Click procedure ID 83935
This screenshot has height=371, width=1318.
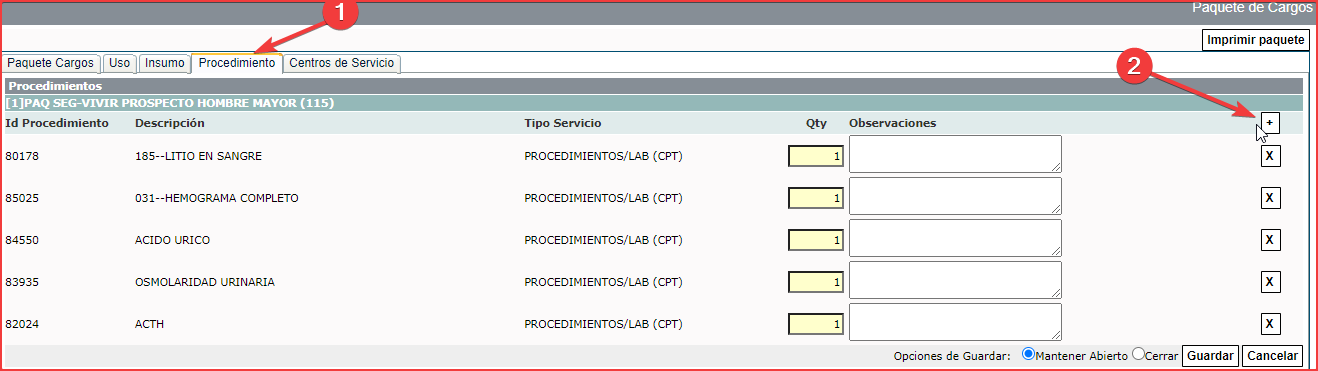[x=21, y=282]
